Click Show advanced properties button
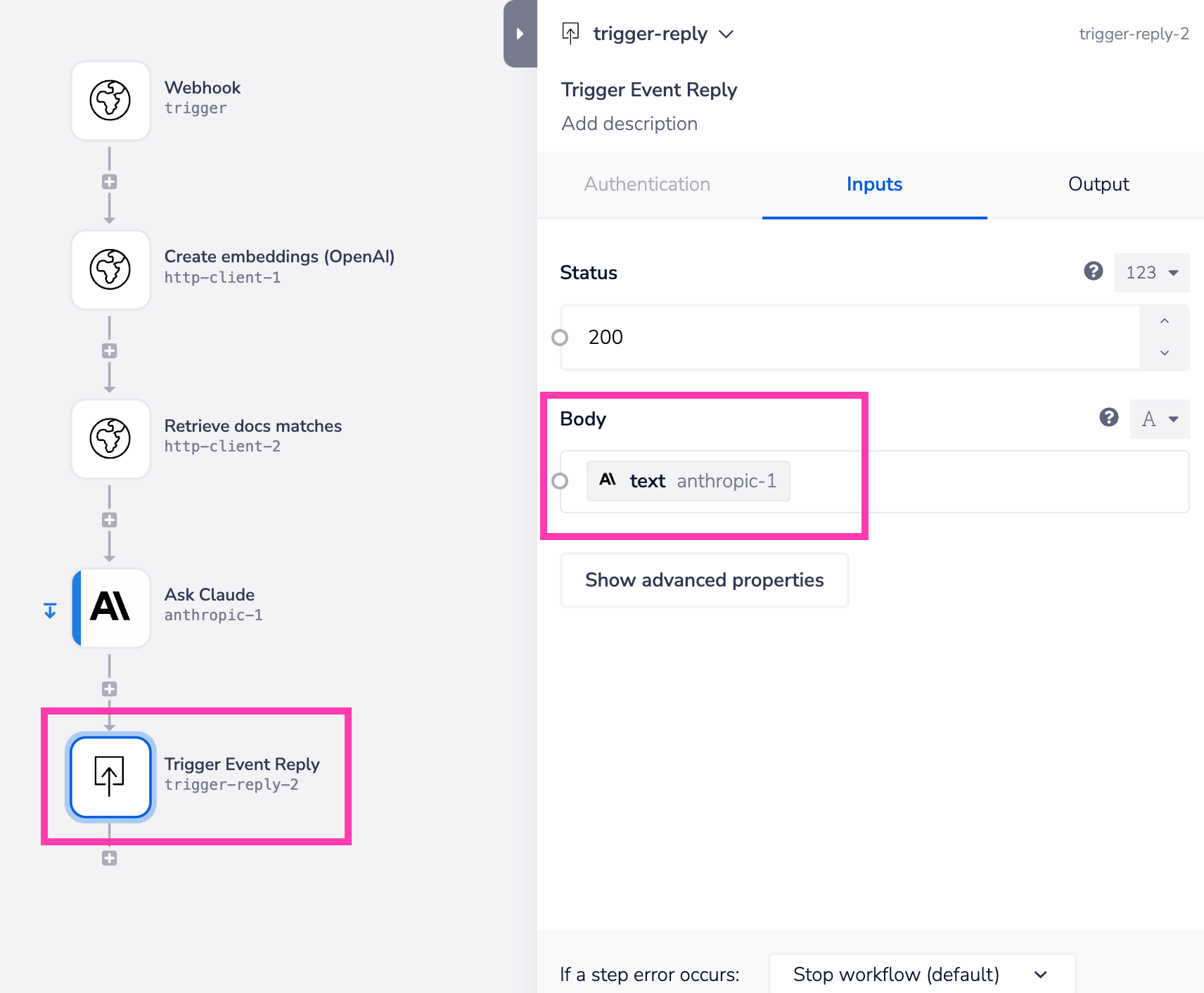This screenshot has height=993, width=1204. pyautogui.click(x=704, y=580)
